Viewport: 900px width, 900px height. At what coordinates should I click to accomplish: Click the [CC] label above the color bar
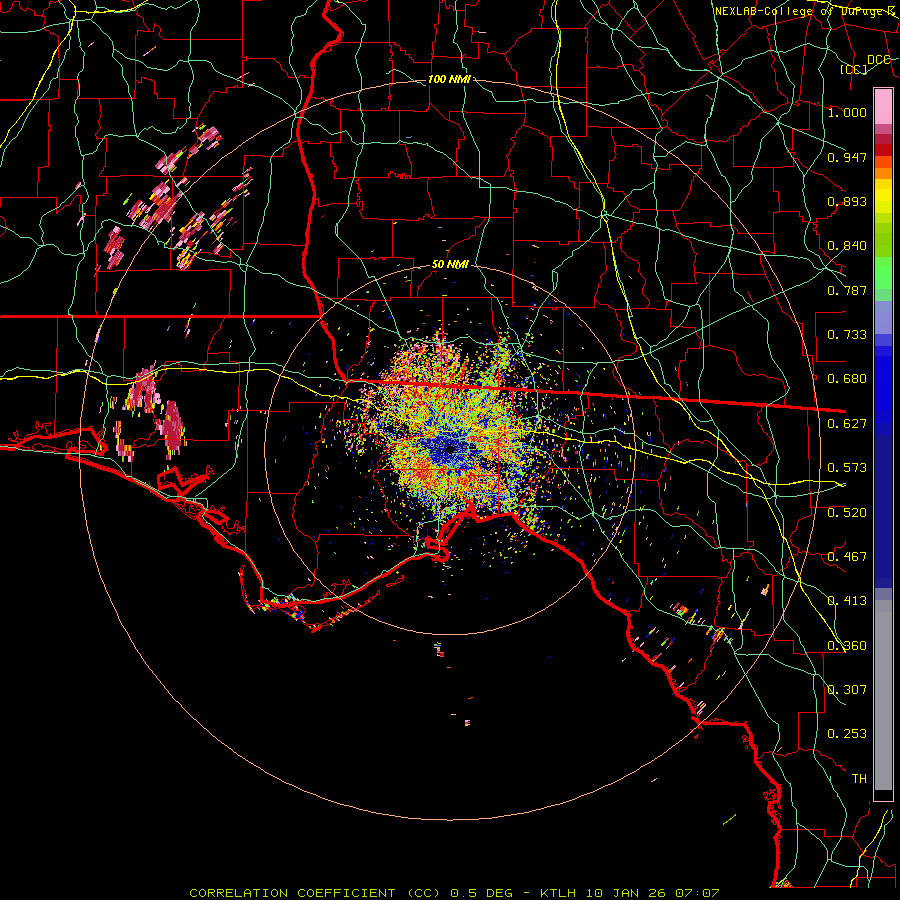tap(854, 69)
